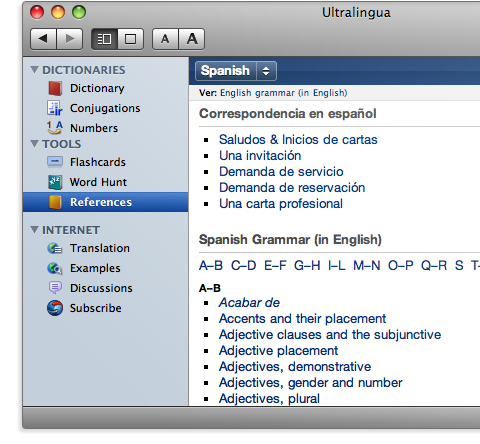480x444 pixels.
Task: Click the red Dictionary book icon
Action: click(x=55, y=88)
